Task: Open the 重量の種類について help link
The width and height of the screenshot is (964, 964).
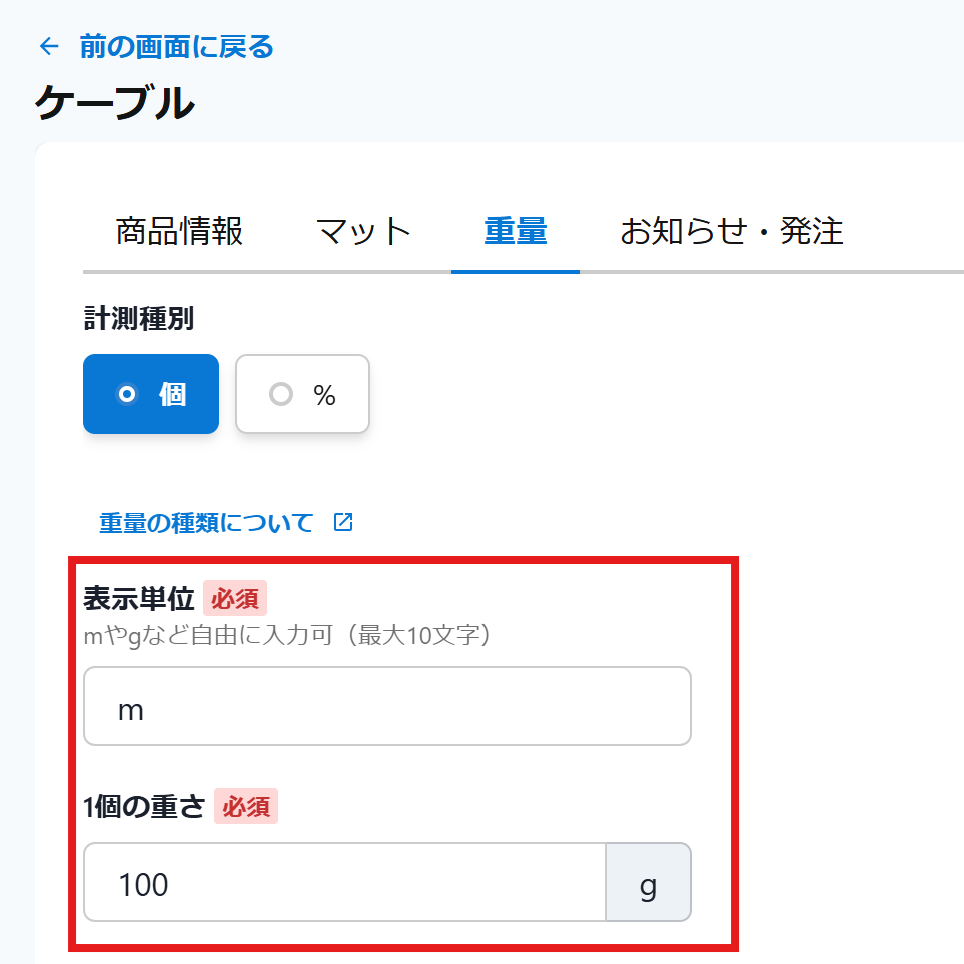Action: [206, 522]
